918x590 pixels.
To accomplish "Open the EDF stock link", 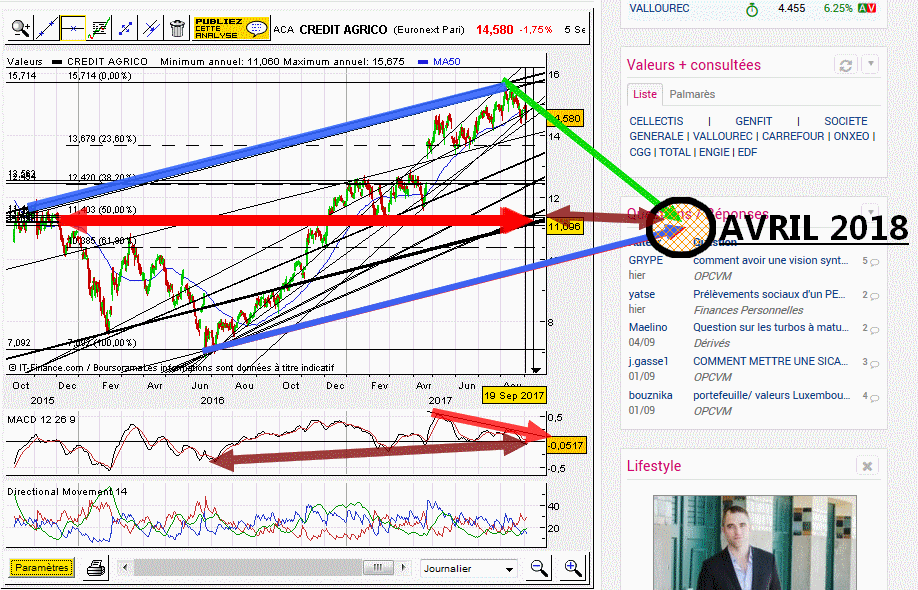I will tap(747, 152).
